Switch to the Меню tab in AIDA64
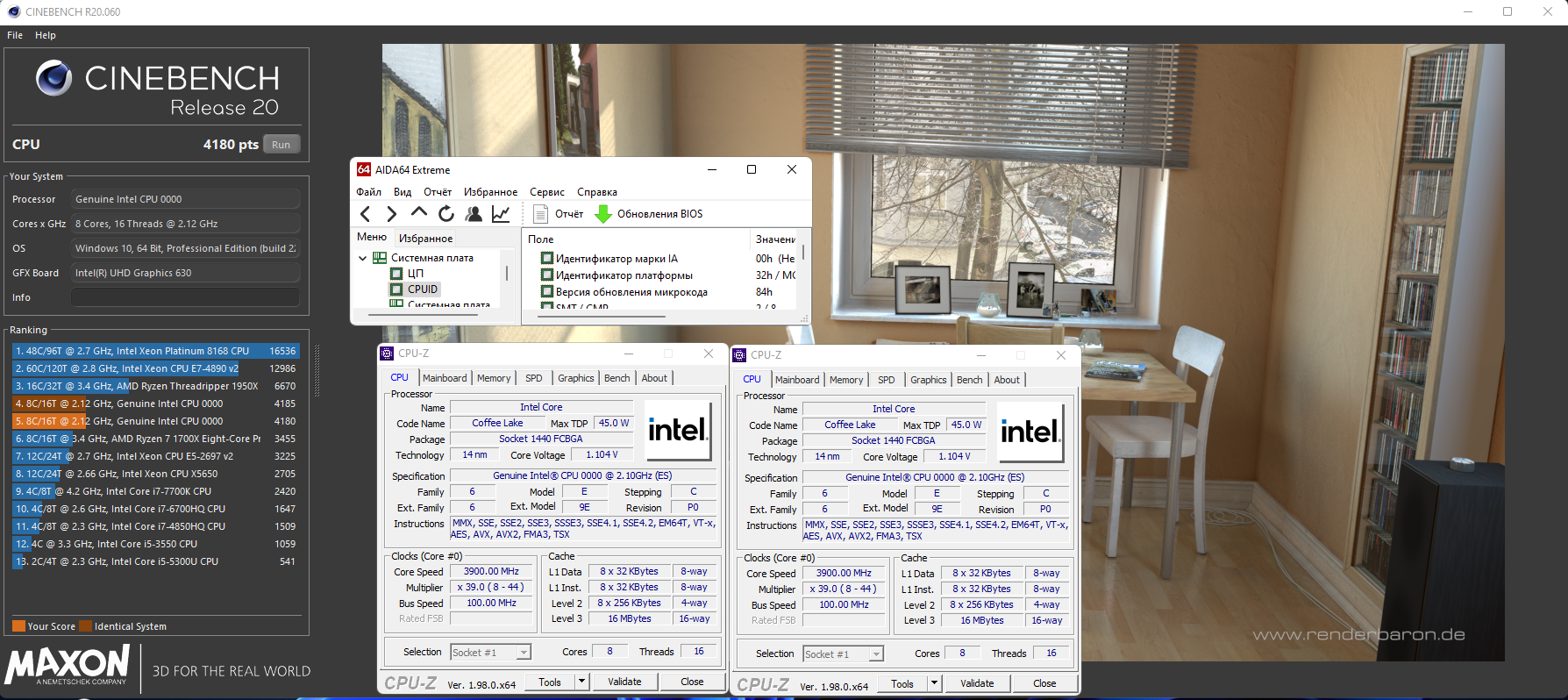The image size is (1568, 700). pos(372,237)
